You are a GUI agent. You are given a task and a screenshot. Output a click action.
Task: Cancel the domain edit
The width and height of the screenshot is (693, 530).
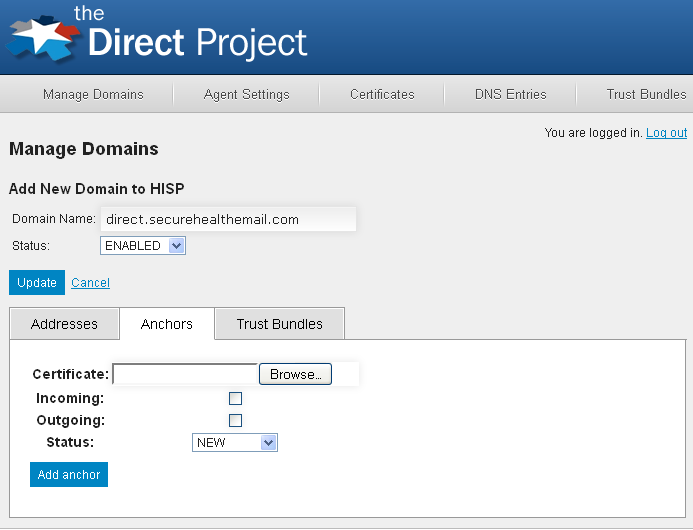(x=90, y=282)
